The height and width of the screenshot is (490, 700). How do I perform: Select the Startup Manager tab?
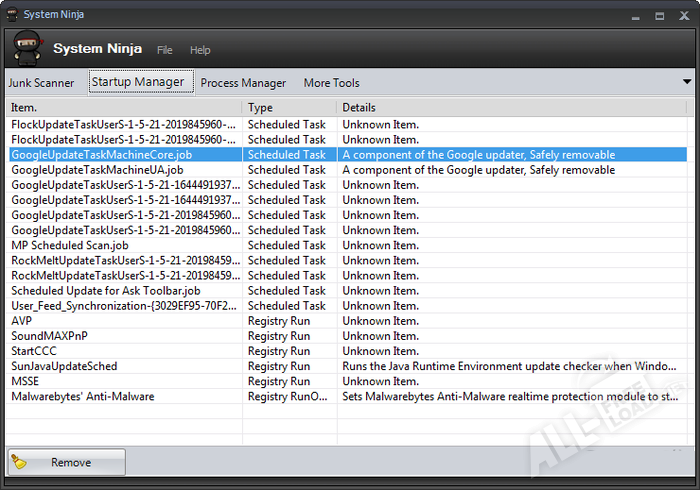[137, 82]
